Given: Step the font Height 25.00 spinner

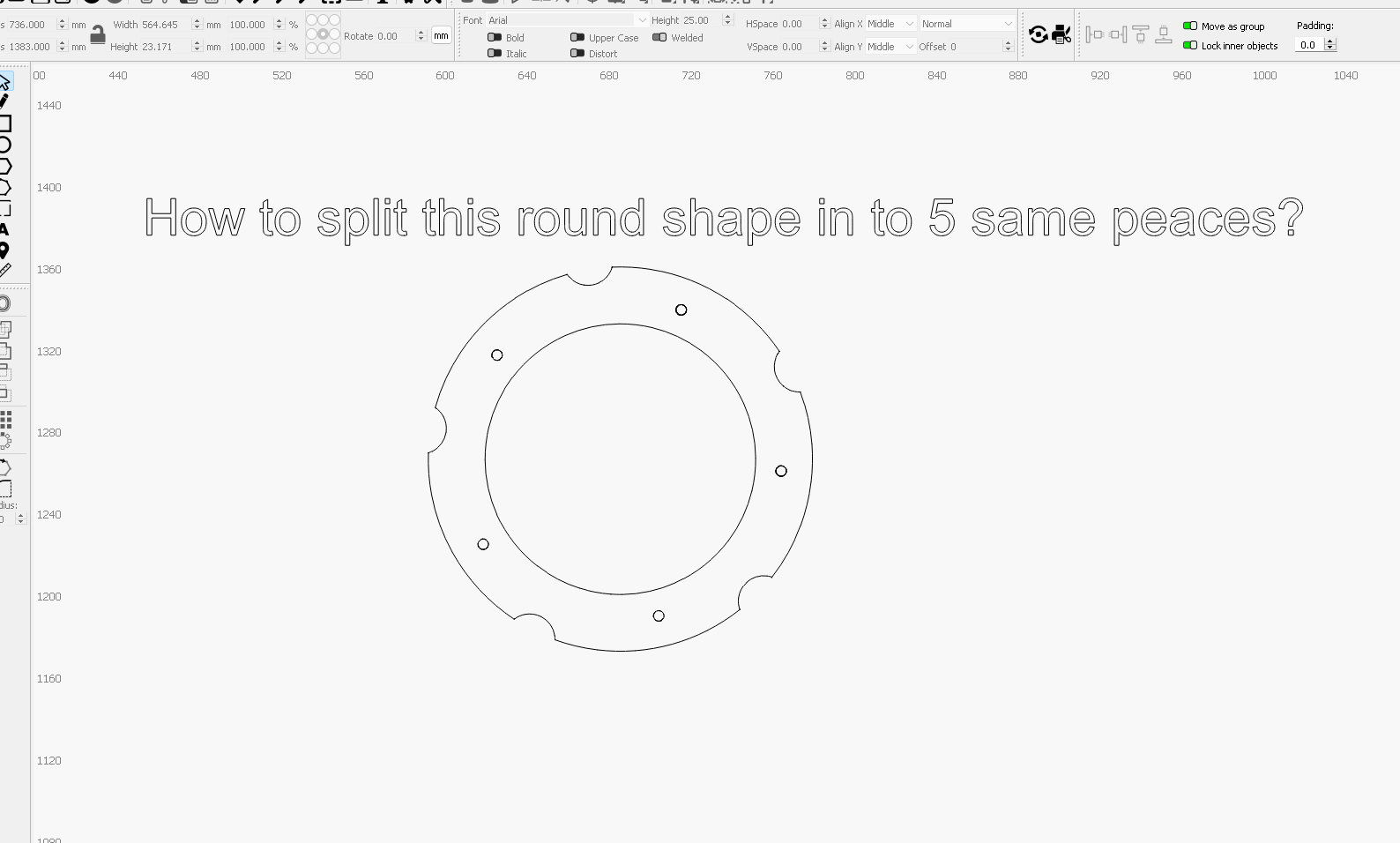Looking at the screenshot, I should (x=727, y=20).
